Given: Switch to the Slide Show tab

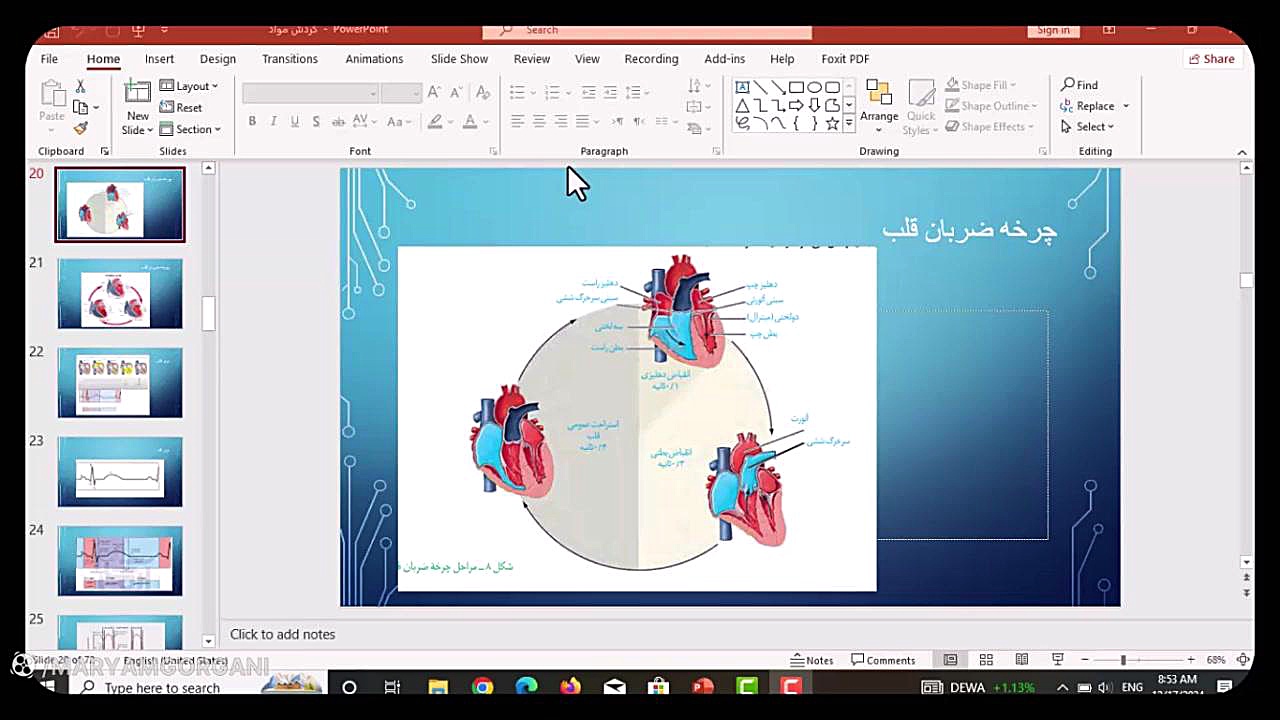Looking at the screenshot, I should coord(459,59).
